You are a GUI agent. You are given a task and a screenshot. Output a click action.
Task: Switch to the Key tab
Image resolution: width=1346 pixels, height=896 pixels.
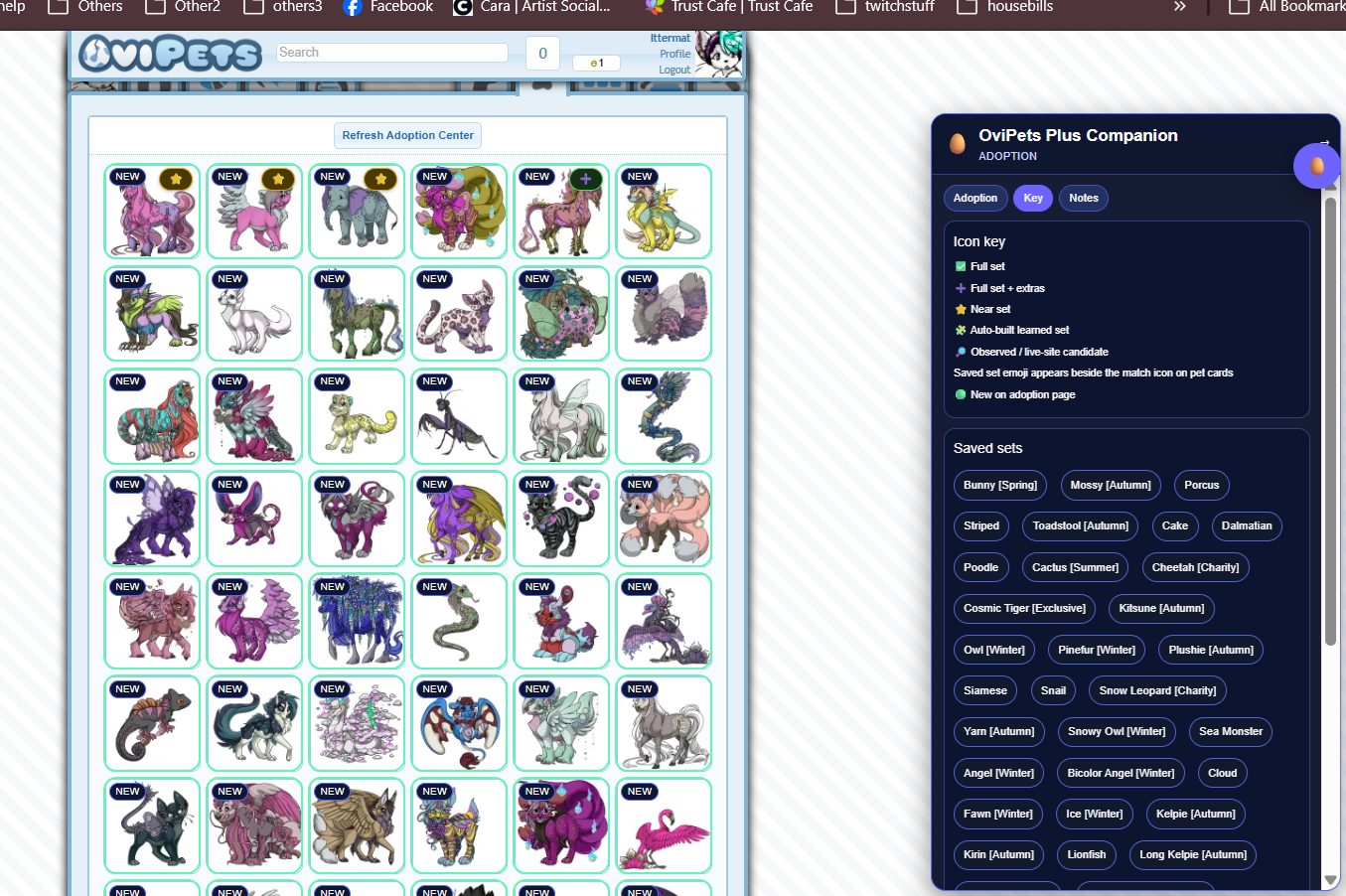(1033, 198)
